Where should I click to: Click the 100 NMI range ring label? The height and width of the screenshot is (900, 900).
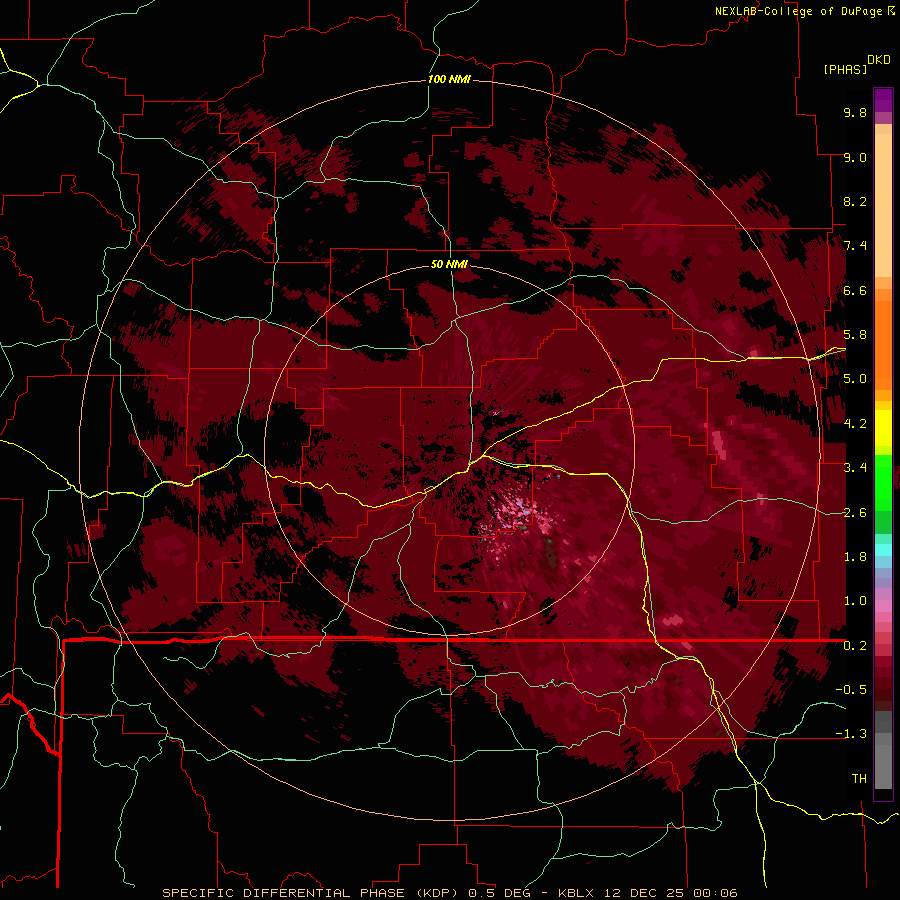pyautogui.click(x=449, y=79)
